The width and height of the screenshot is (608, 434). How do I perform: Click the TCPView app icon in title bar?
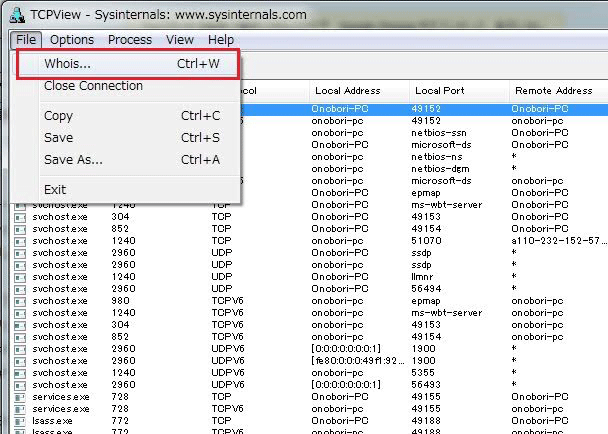pyautogui.click(x=17, y=15)
